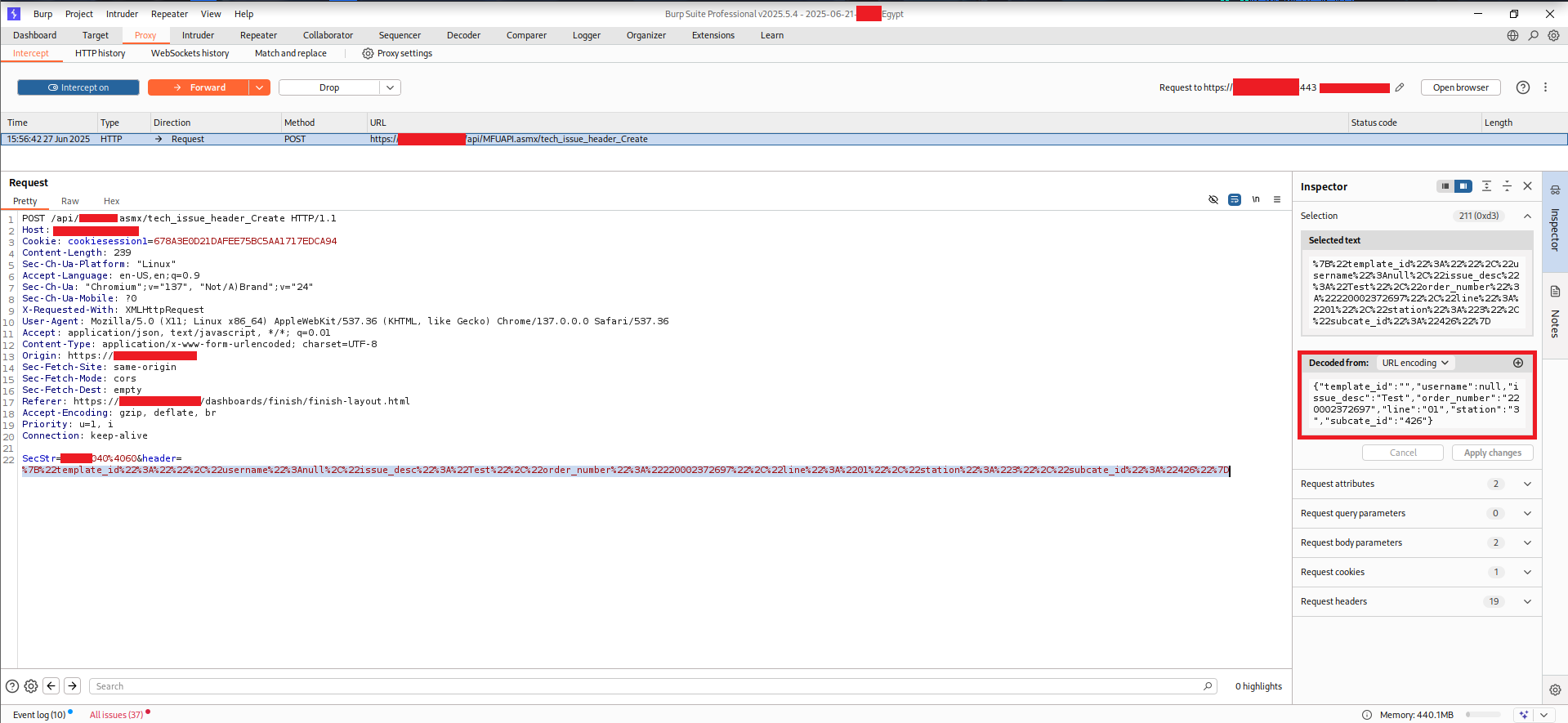1568x723 pixels.
Task: Open the Decoder main tab
Action: pos(463,35)
